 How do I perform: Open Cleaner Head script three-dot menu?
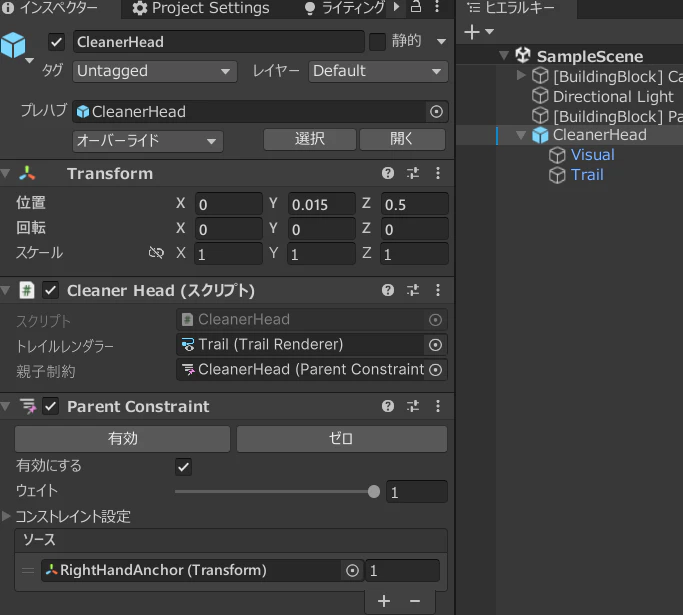tap(438, 290)
